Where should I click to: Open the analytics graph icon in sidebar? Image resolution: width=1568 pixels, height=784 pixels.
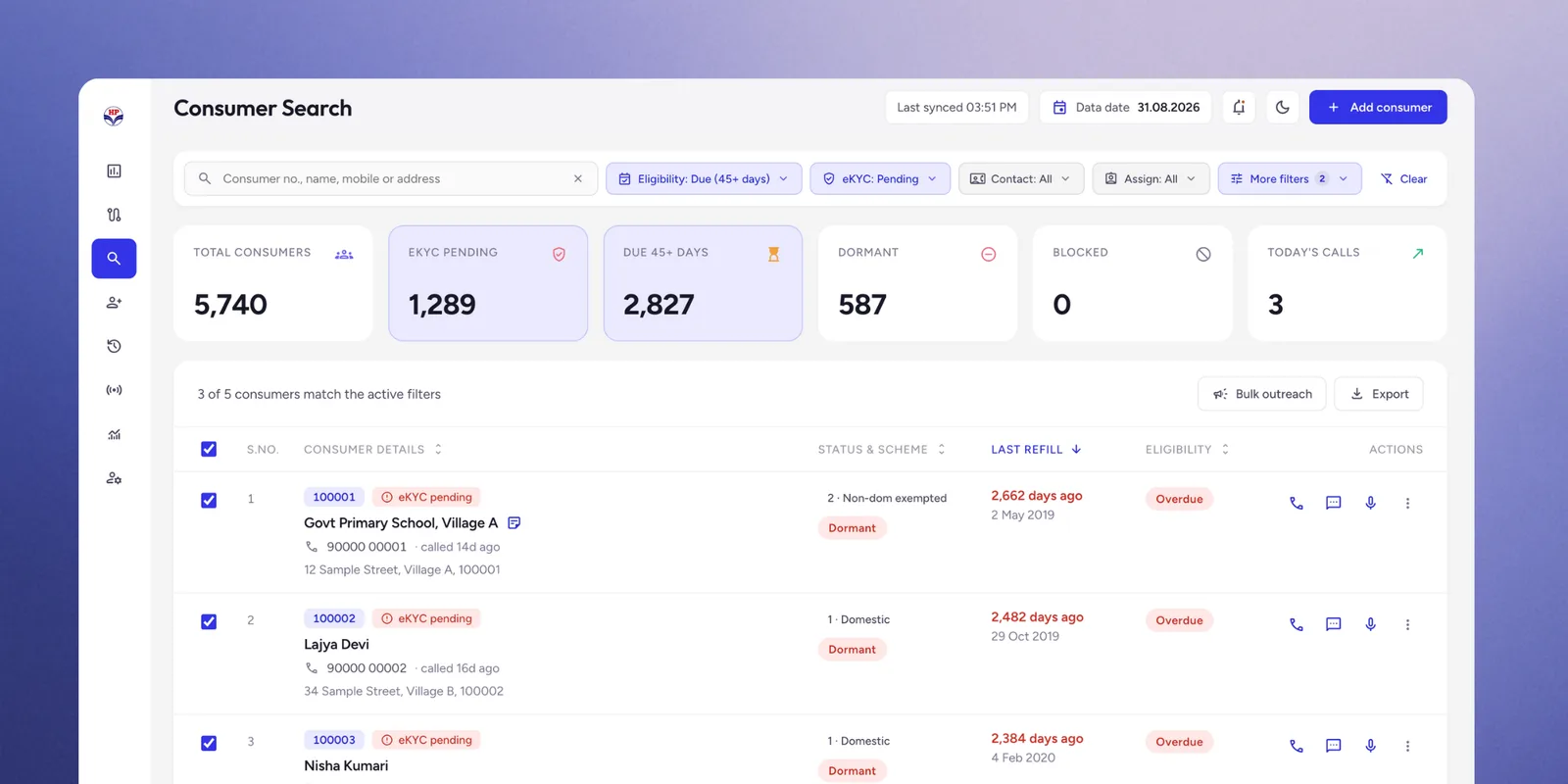[x=114, y=434]
